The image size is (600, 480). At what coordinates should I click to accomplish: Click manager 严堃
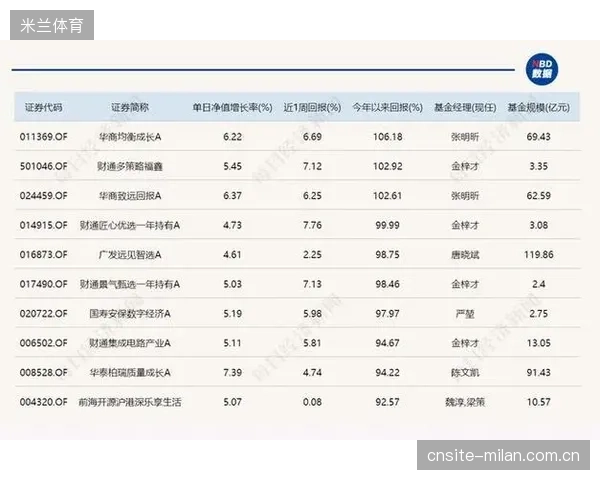(x=465, y=313)
